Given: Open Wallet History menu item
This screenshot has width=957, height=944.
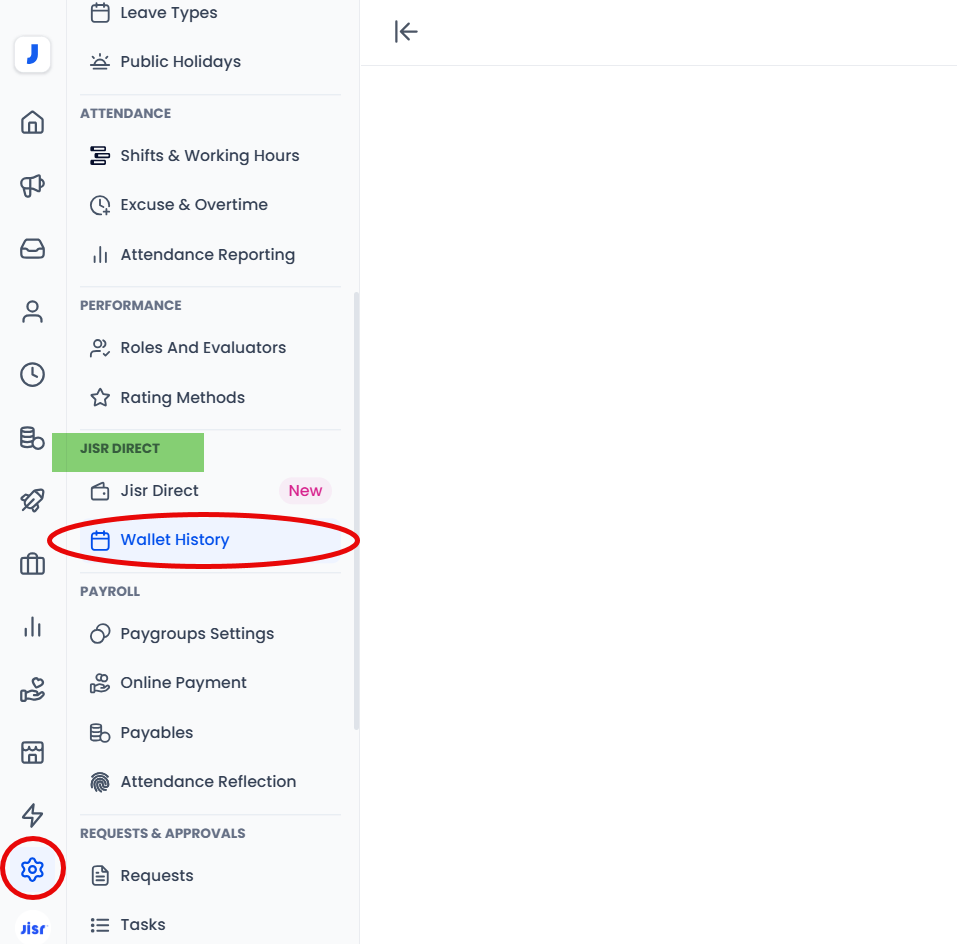Looking at the screenshot, I should [175, 540].
